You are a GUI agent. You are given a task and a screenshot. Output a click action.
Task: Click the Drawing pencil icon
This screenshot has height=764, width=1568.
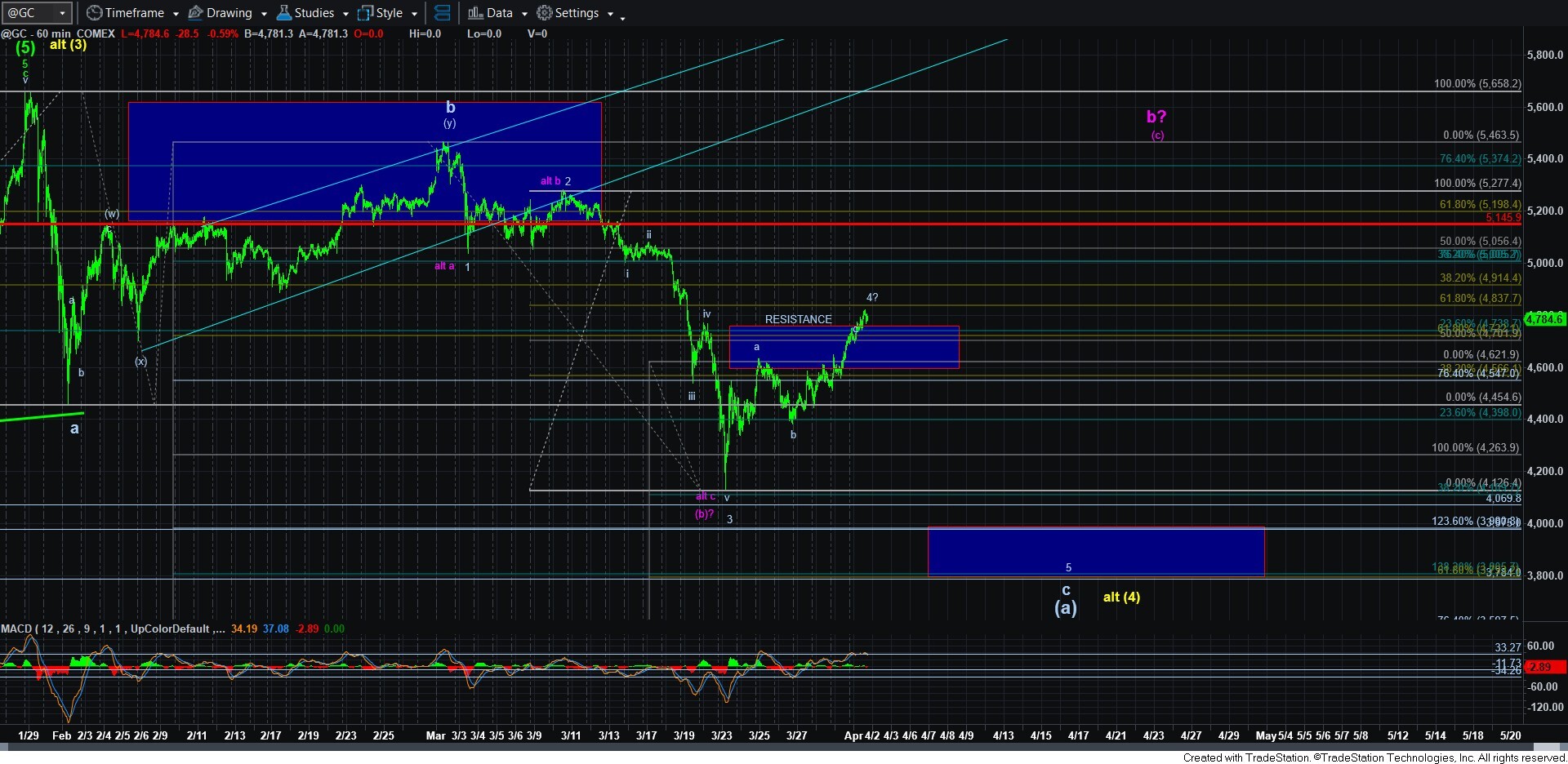pos(196,13)
